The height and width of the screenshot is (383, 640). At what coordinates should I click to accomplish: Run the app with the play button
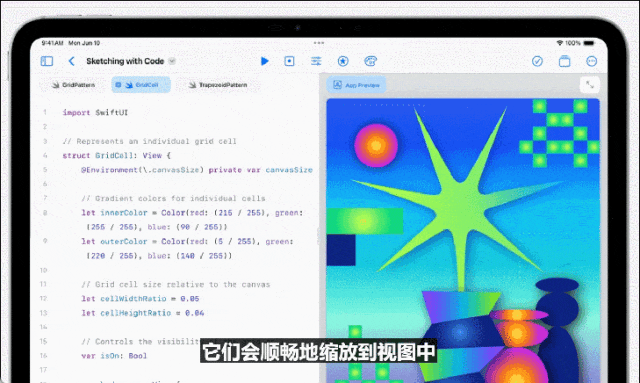coord(264,61)
